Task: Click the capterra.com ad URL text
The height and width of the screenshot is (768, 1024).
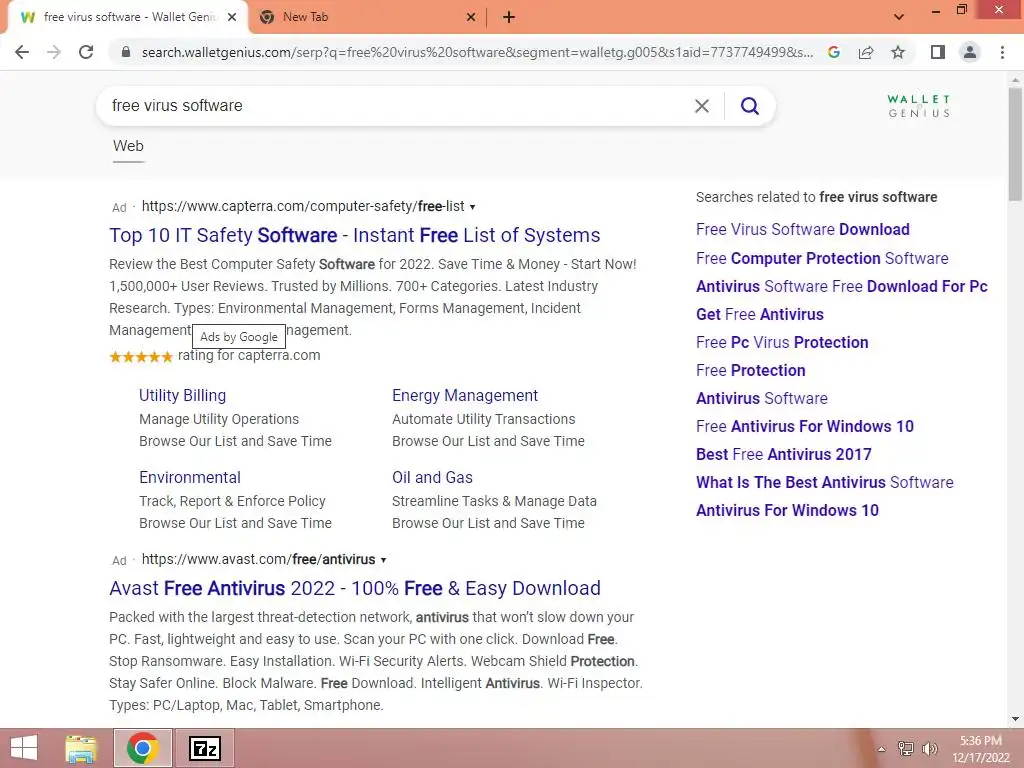Action: click(303, 206)
